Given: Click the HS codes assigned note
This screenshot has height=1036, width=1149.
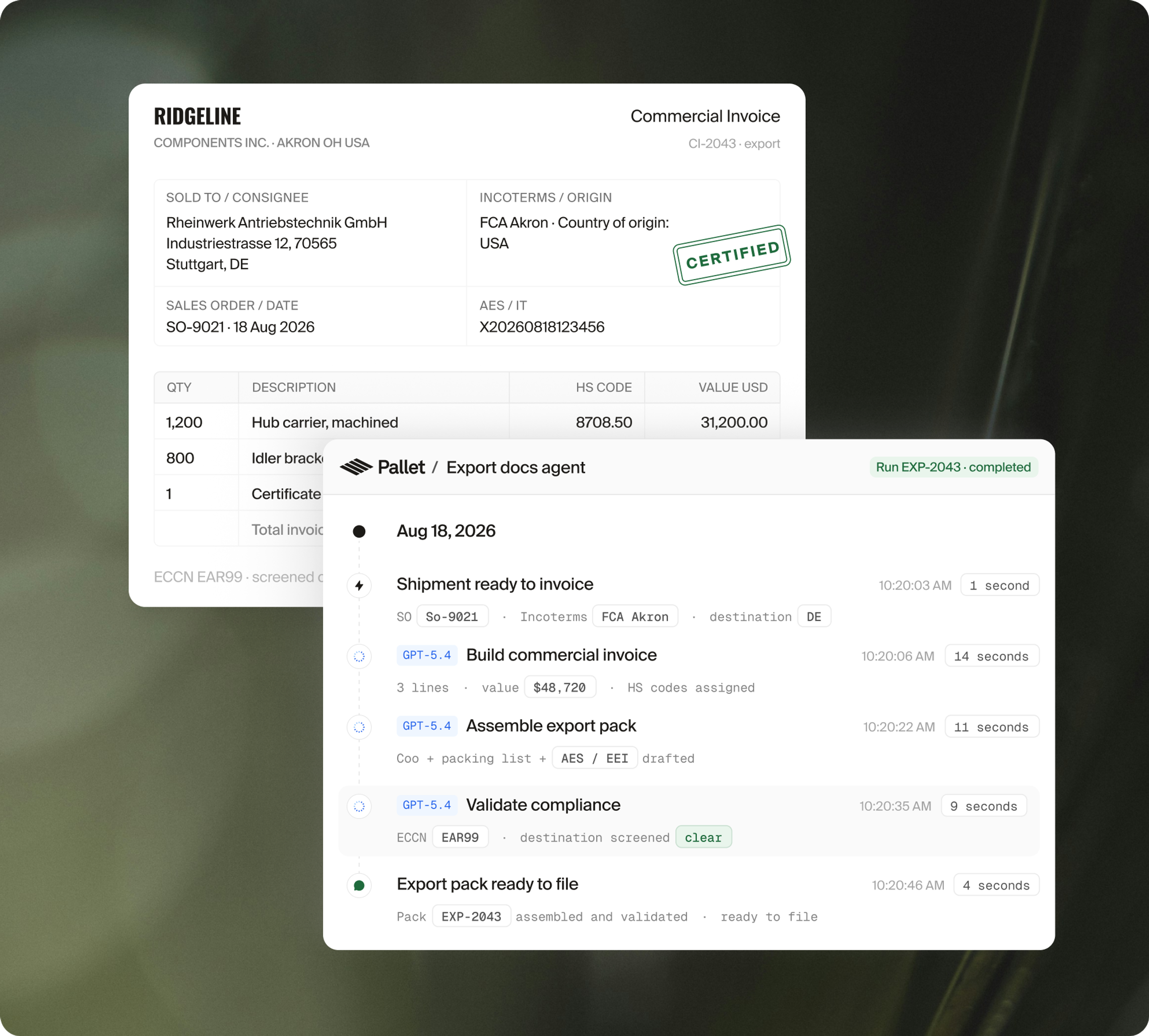Looking at the screenshot, I should [x=691, y=688].
